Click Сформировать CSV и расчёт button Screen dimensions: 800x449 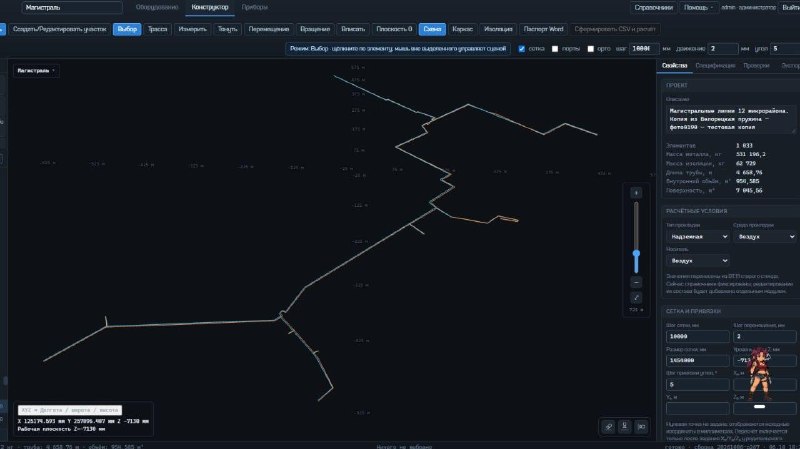(x=615, y=29)
